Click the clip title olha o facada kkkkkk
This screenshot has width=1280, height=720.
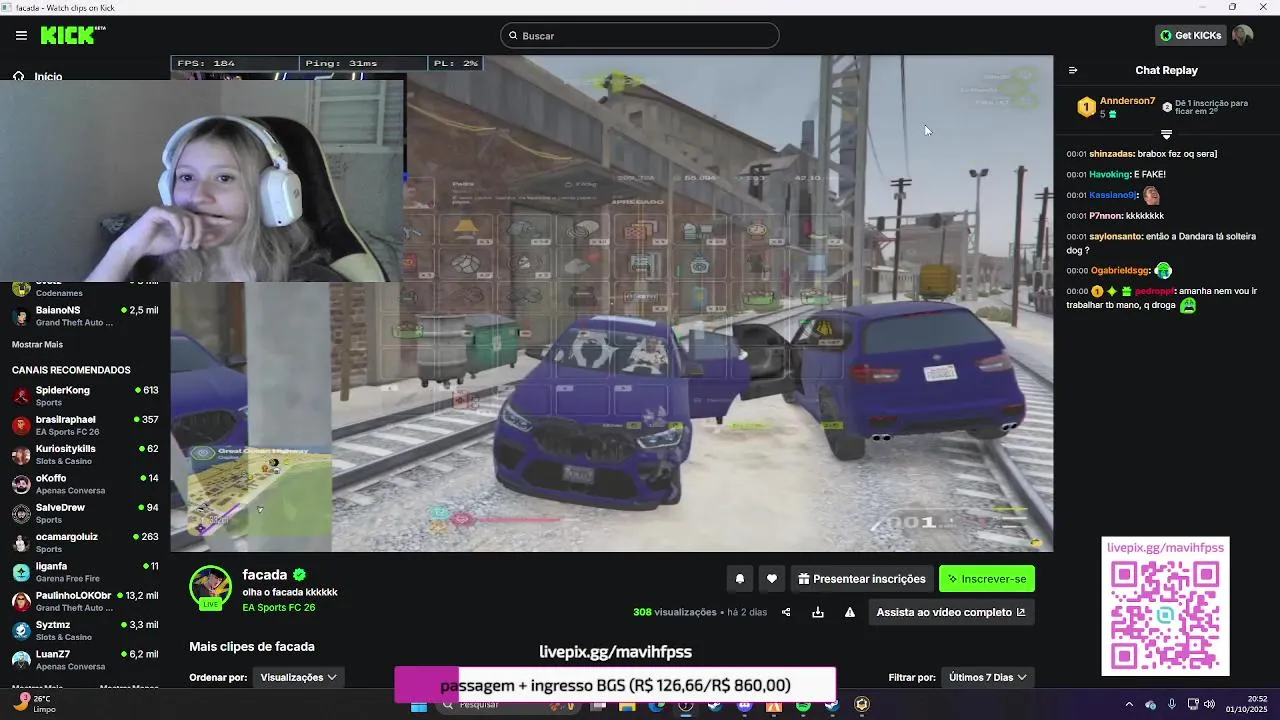tap(290, 592)
